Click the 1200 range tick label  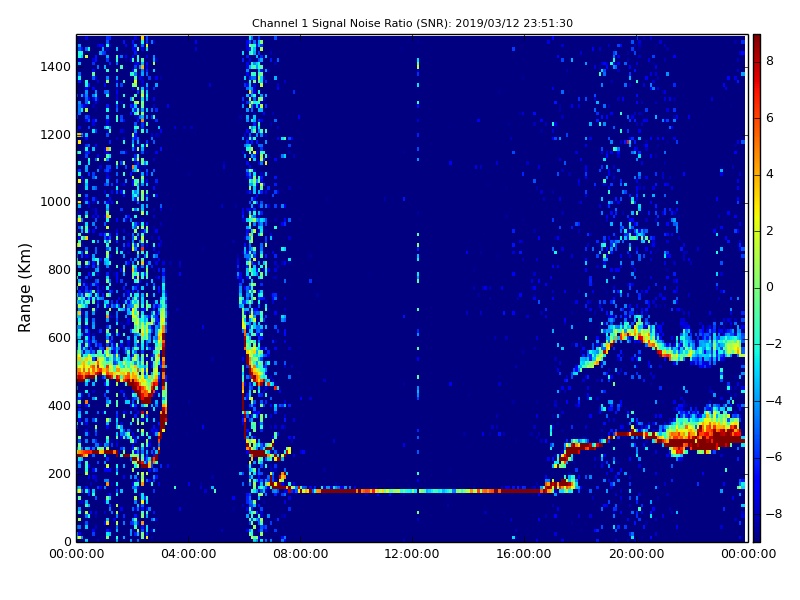click(x=56, y=135)
